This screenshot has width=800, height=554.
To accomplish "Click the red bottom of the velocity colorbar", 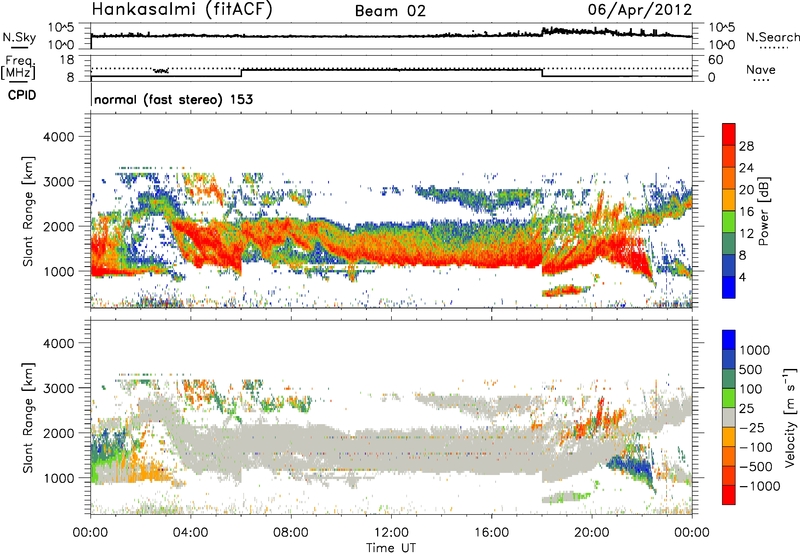I will click(x=729, y=495).
